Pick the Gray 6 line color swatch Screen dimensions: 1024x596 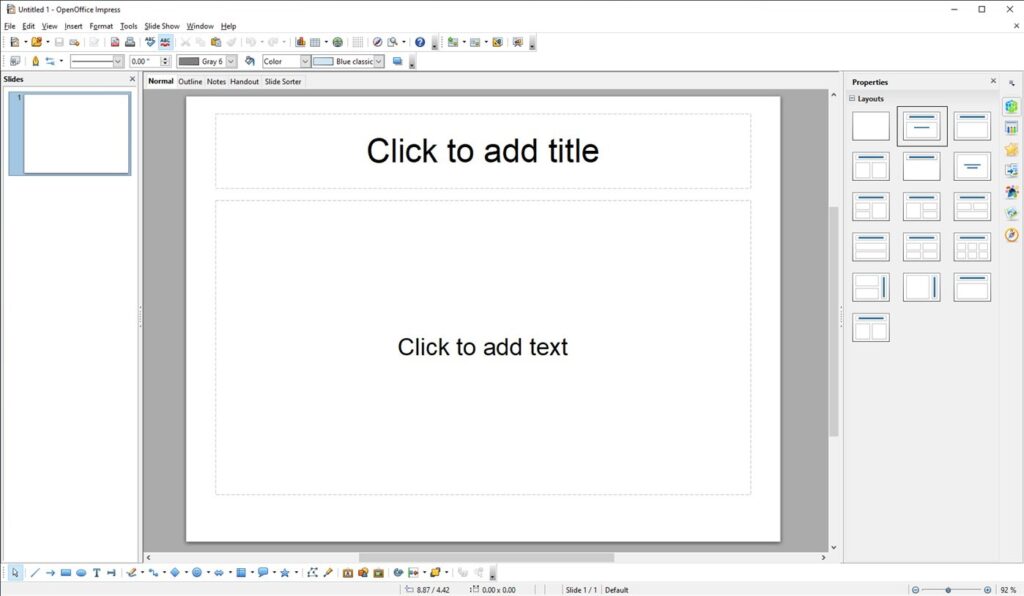(190, 61)
